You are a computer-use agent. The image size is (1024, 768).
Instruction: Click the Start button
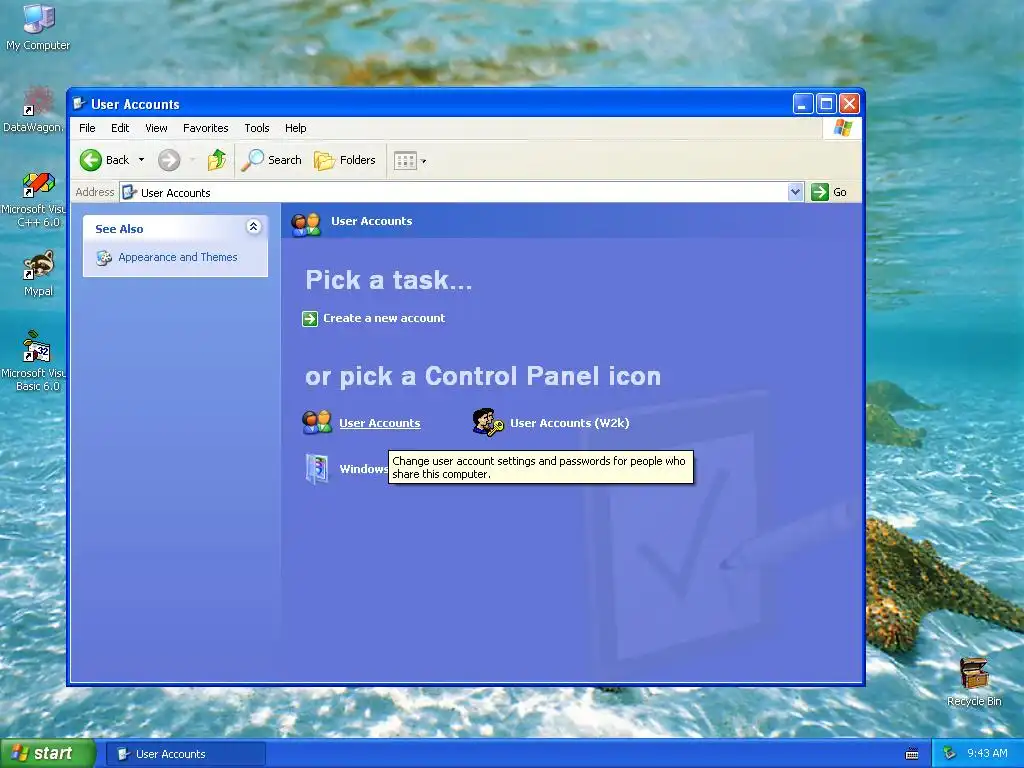tap(46, 754)
